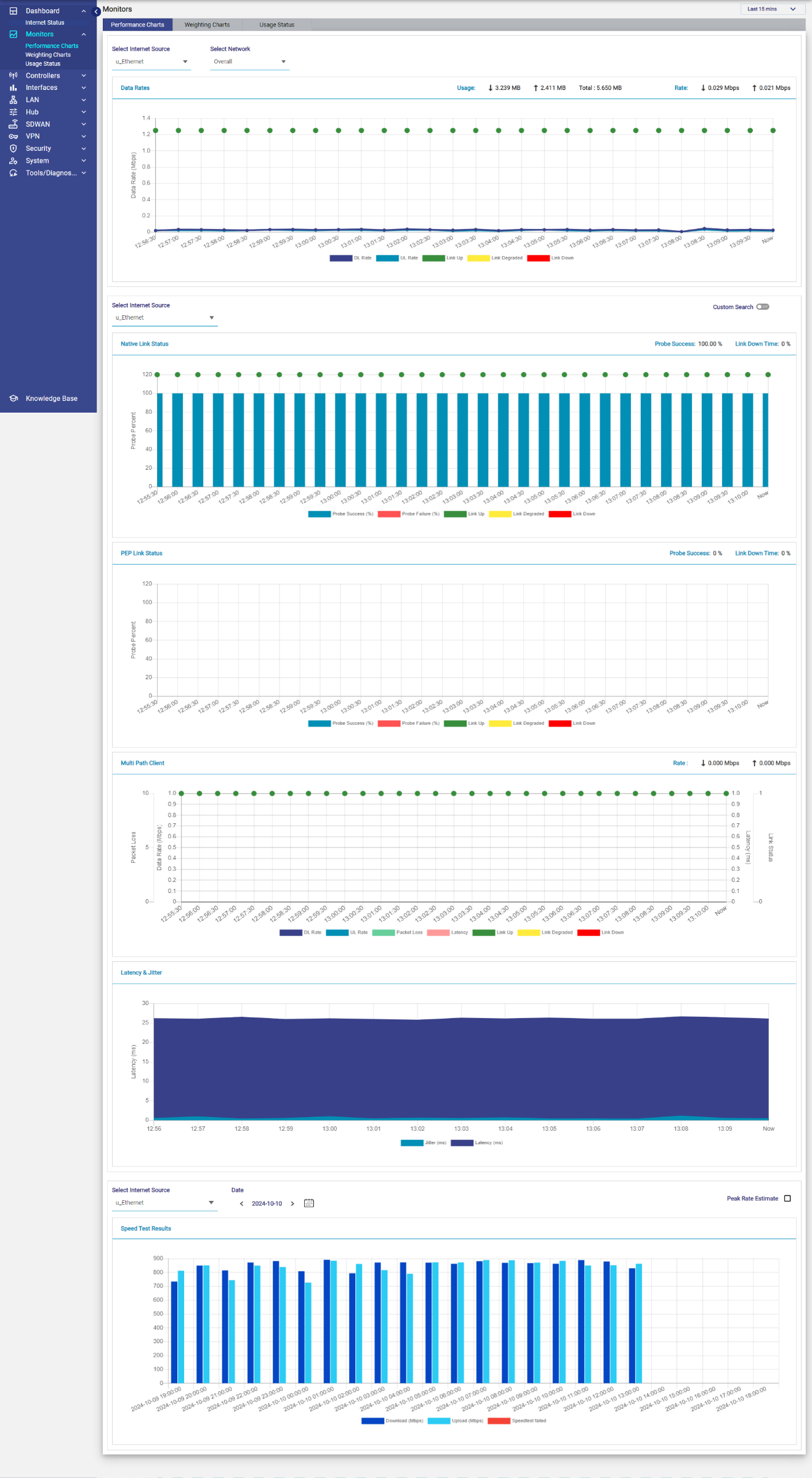Screen dimensions: 812x1478
Task: Click the Security shield icon
Action: pos(13,148)
